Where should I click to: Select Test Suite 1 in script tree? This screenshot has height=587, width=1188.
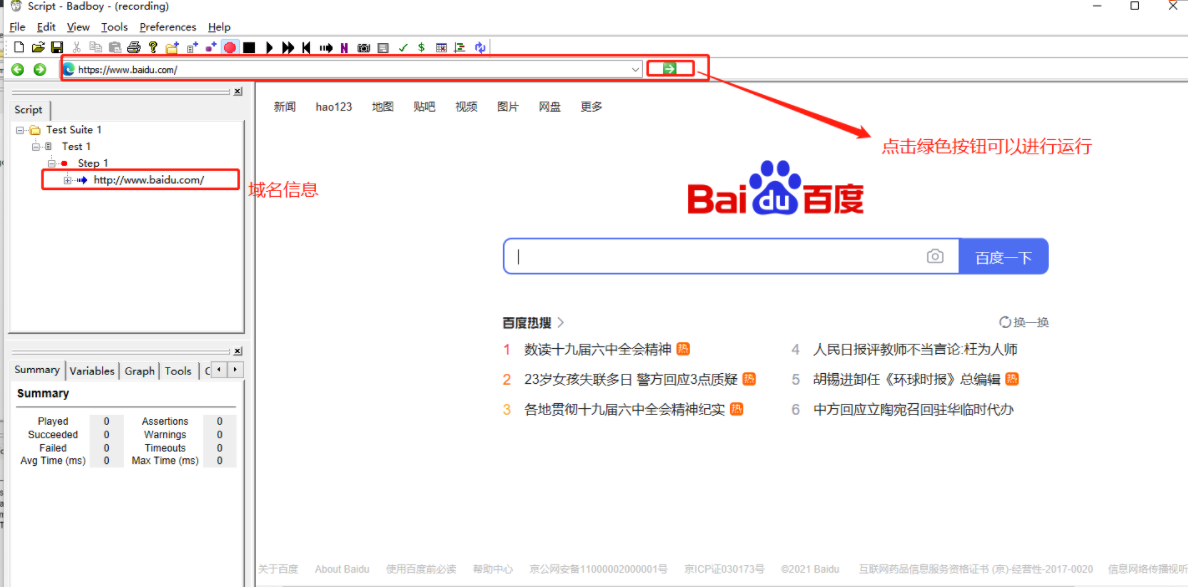[73, 130]
